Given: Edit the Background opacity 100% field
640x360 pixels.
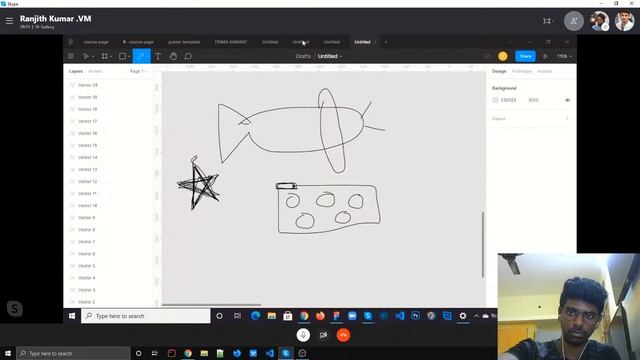Looking at the screenshot, I should pyautogui.click(x=533, y=100).
